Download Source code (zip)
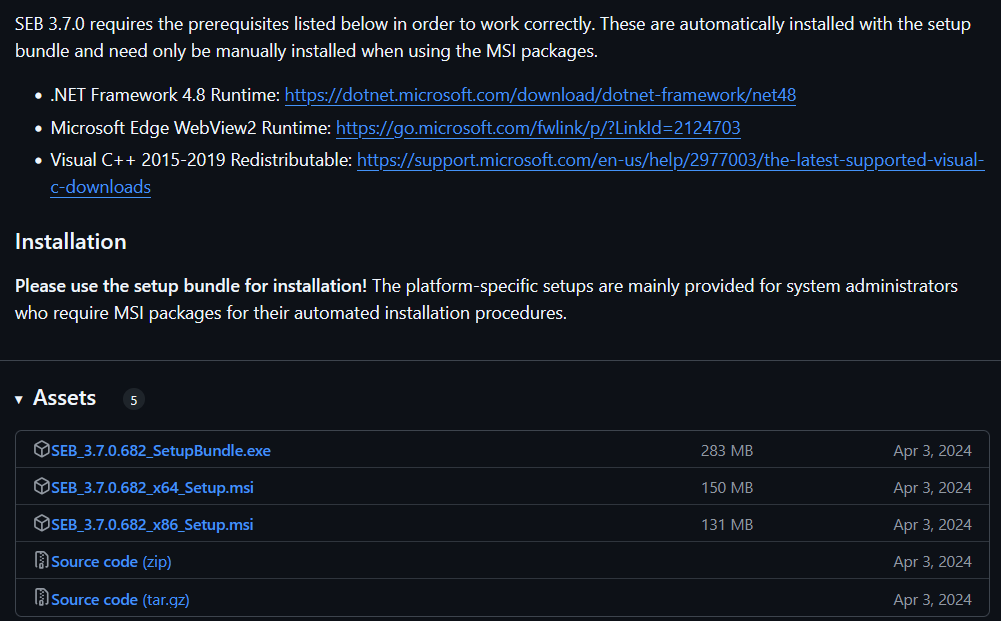 click(x=111, y=562)
